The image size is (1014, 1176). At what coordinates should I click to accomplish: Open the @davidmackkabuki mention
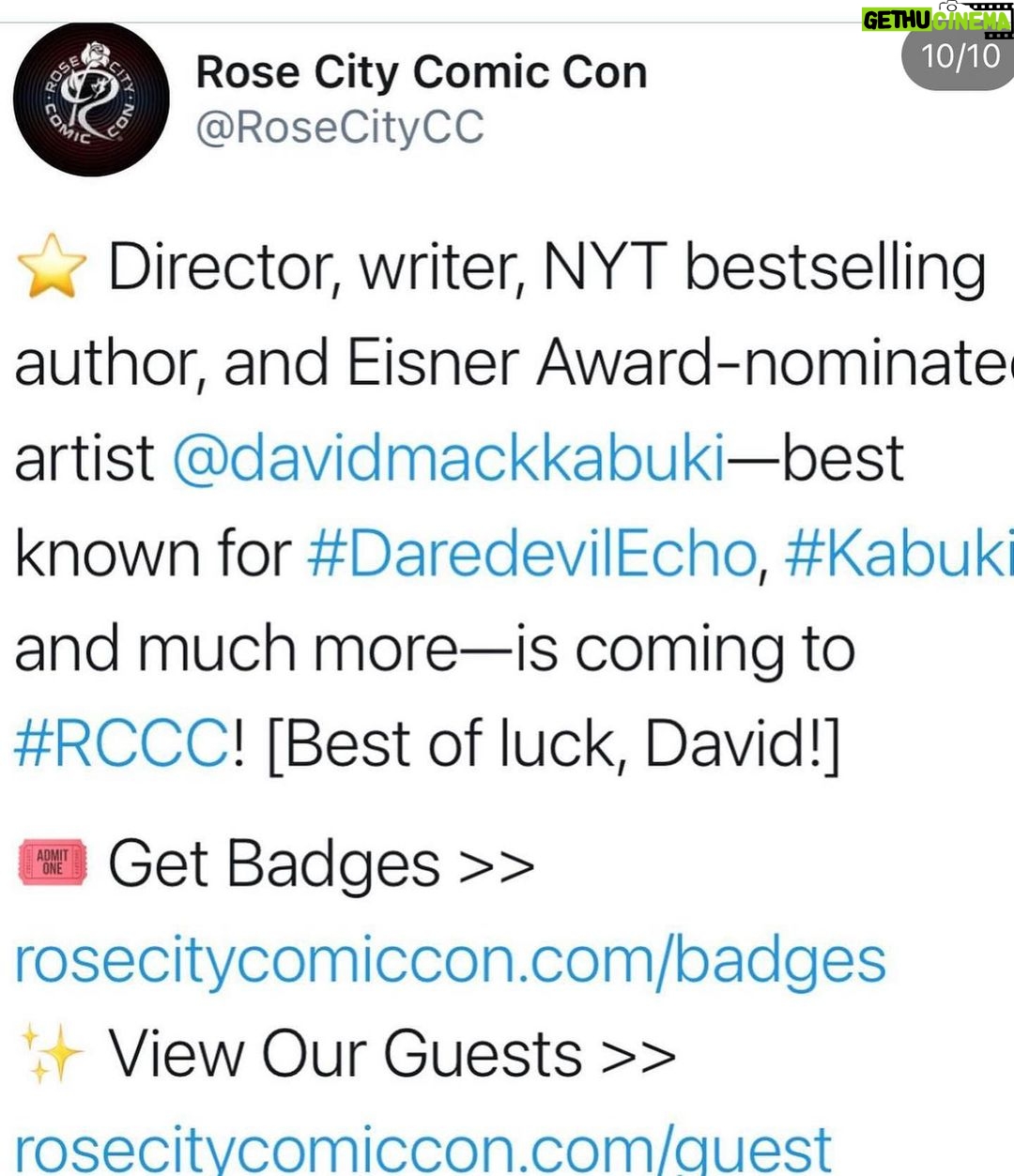click(x=450, y=459)
